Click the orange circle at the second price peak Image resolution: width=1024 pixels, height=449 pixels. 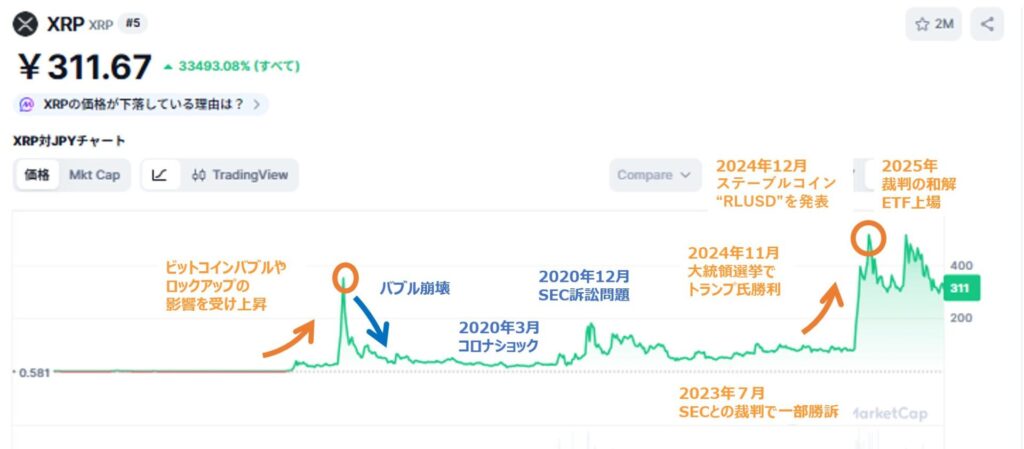[x=867, y=239]
